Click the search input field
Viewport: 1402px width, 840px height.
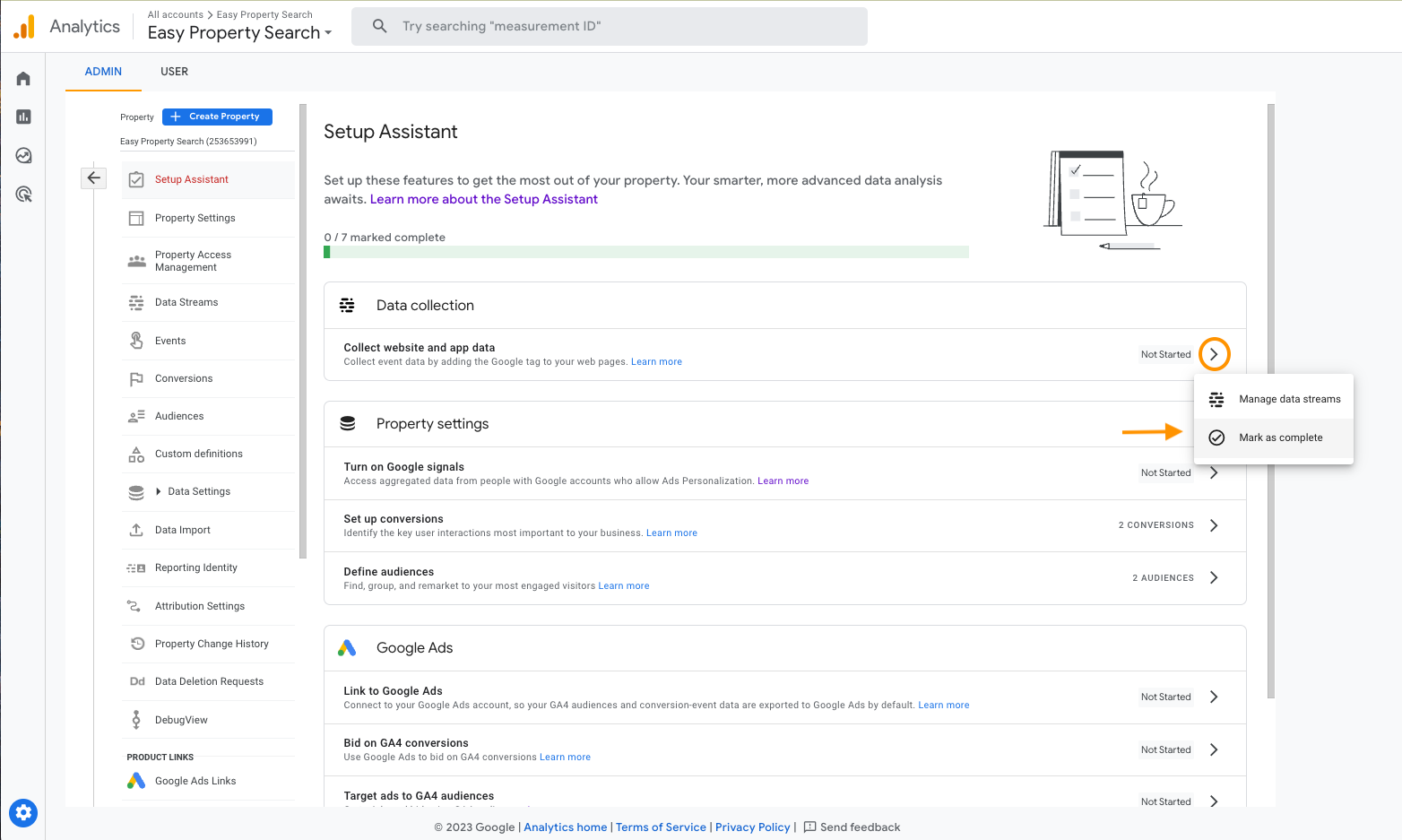[610, 26]
